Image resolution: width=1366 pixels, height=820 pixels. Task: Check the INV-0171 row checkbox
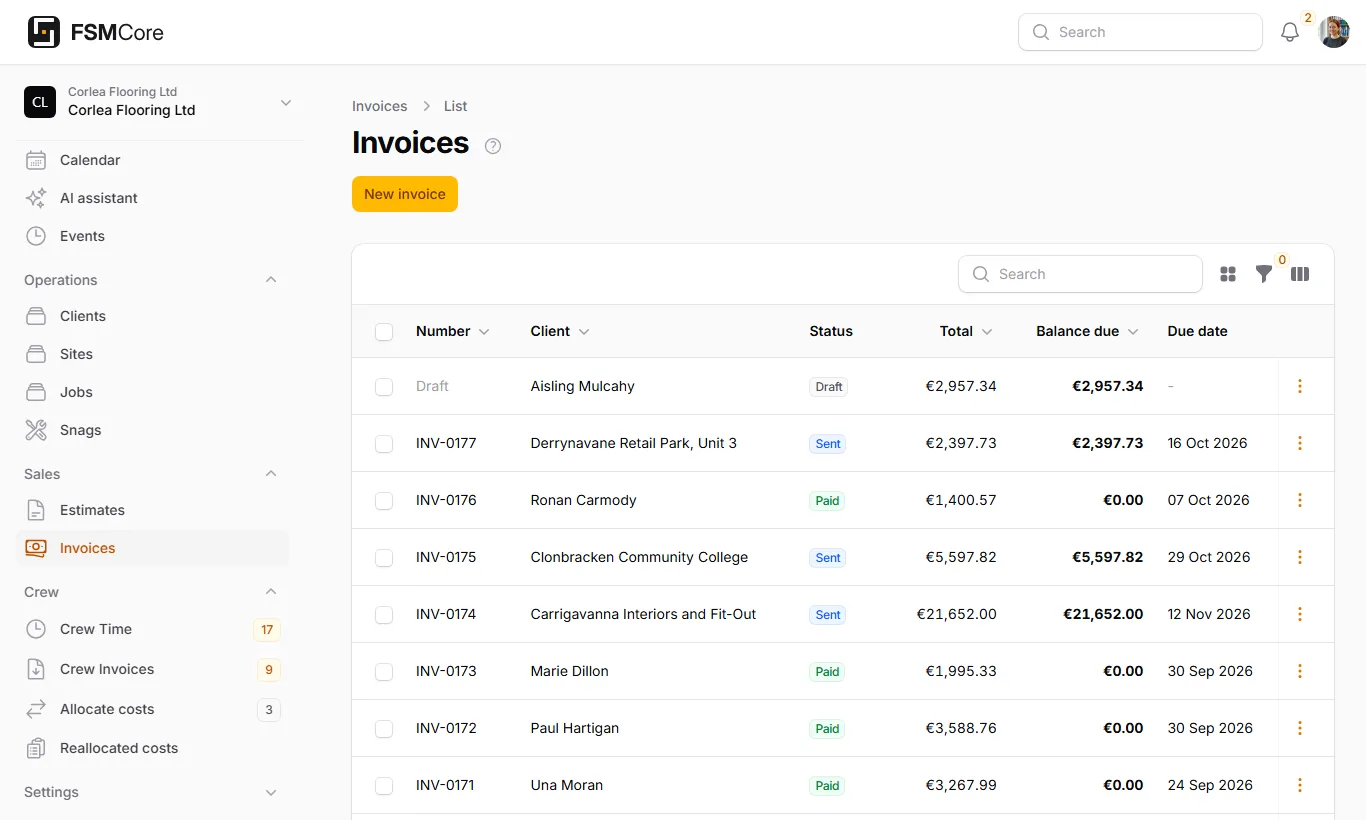384,785
